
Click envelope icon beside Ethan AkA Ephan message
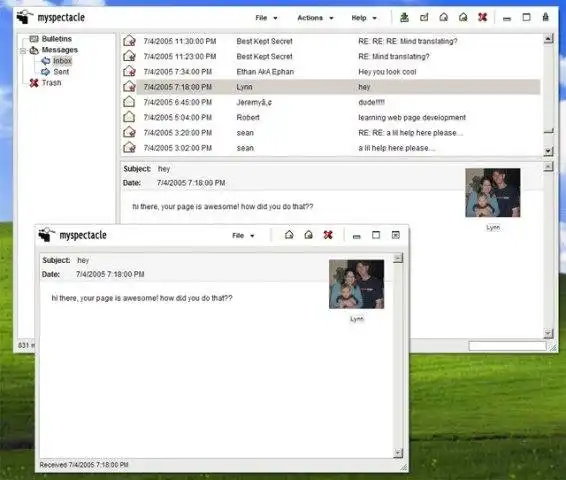(129, 71)
